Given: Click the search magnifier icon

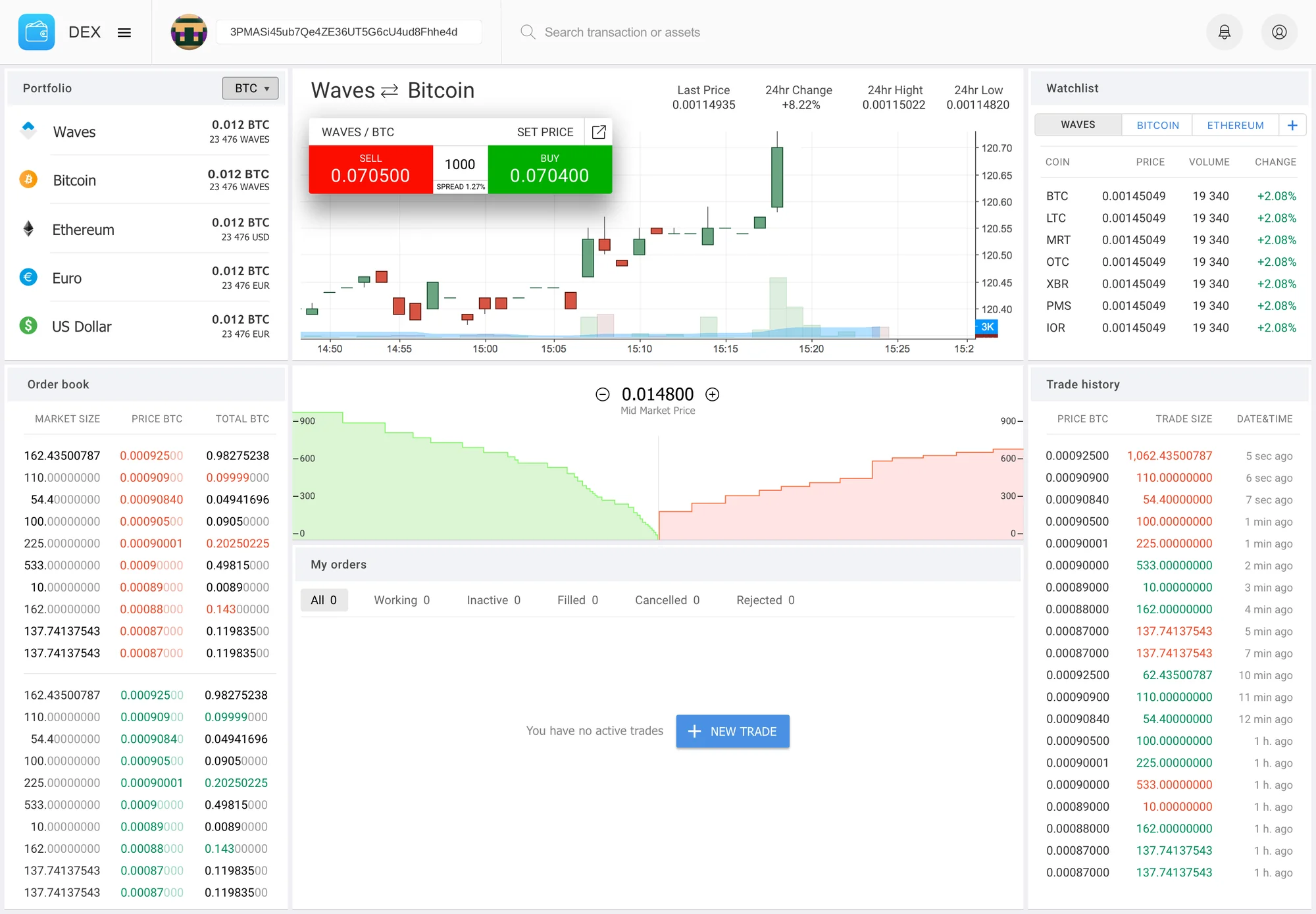Looking at the screenshot, I should [528, 32].
